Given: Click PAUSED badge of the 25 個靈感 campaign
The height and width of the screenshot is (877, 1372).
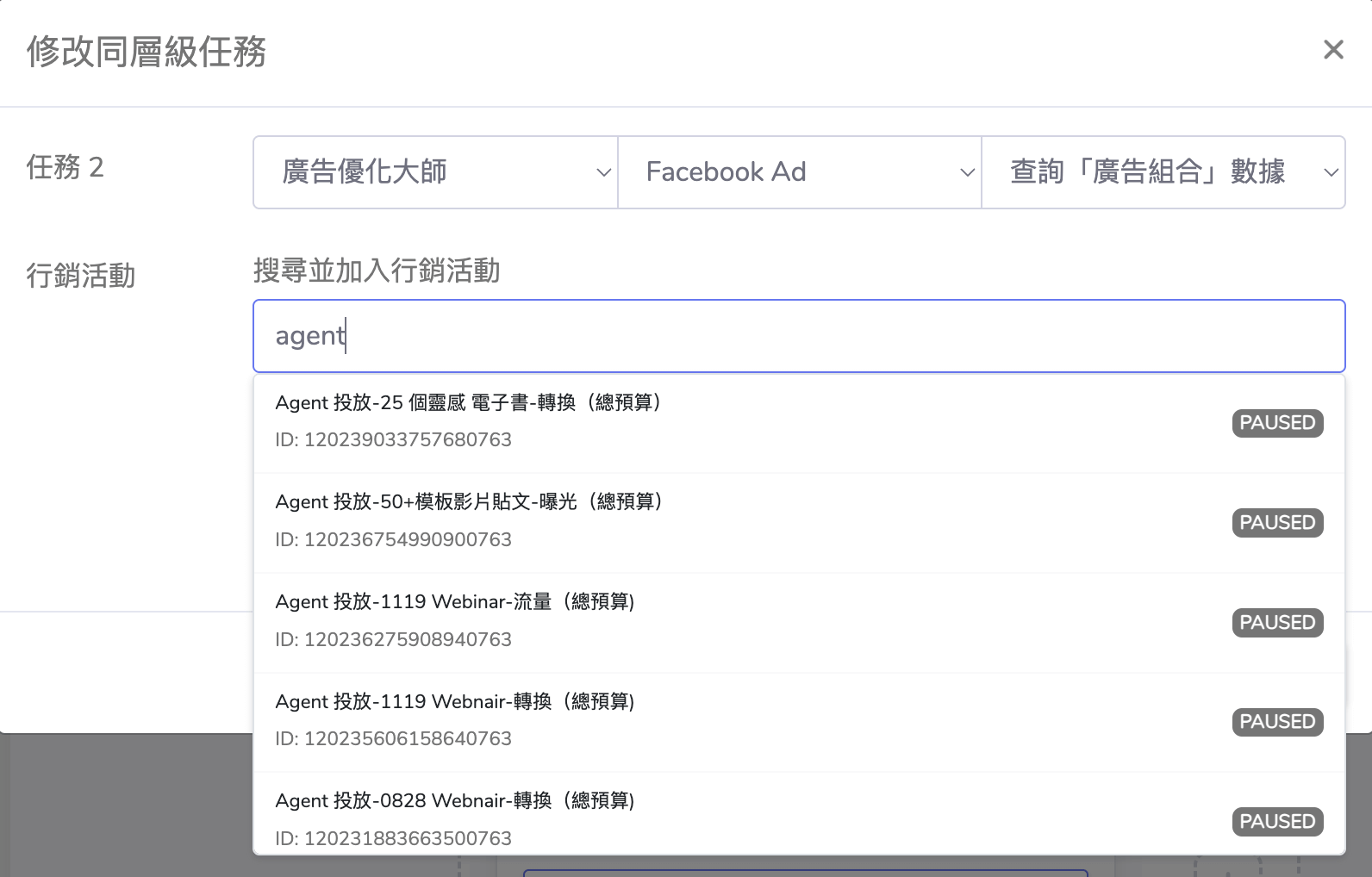Looking at the screenshot, I should click(1277, 423).
